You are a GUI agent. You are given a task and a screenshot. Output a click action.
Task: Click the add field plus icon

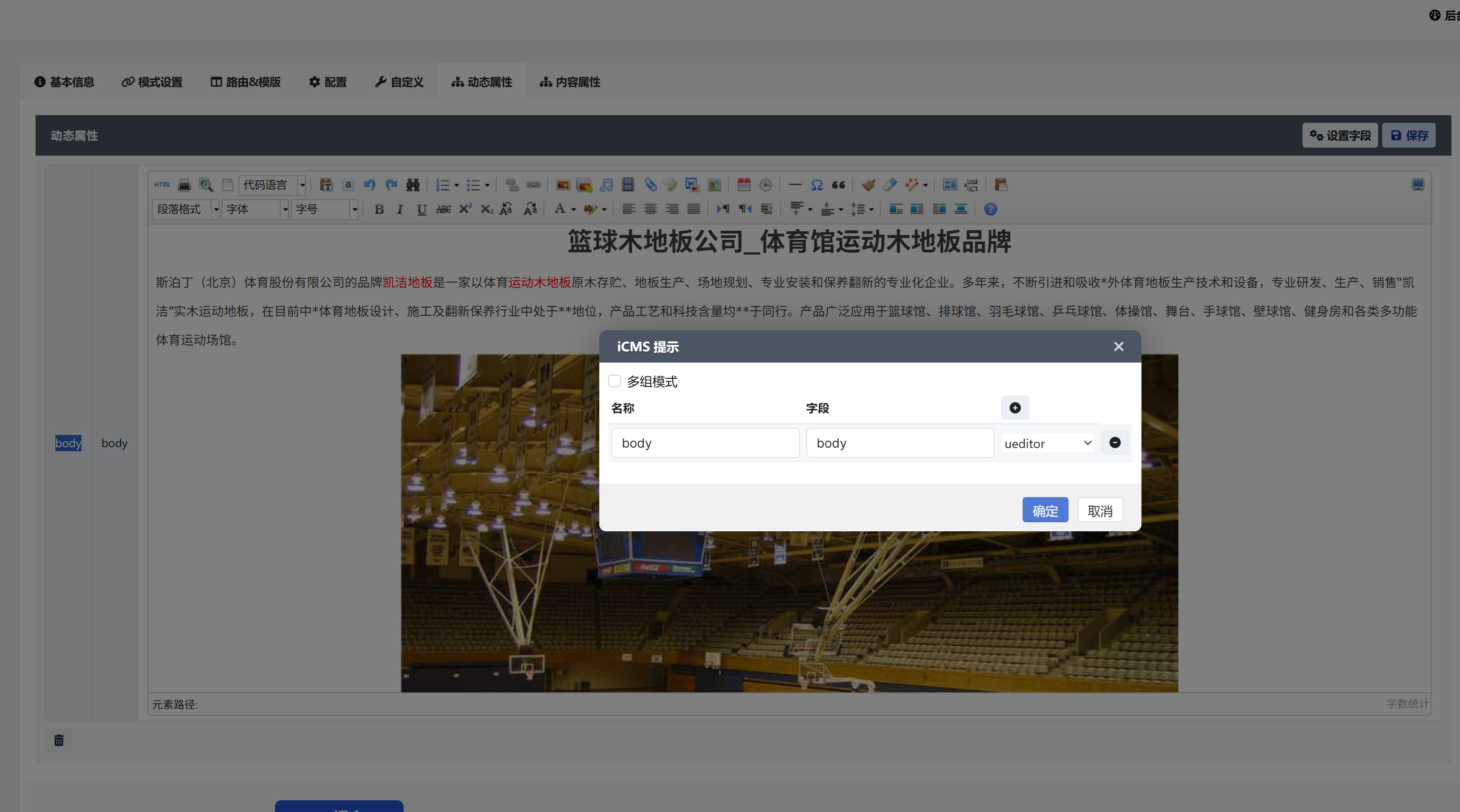point(1015,408)
